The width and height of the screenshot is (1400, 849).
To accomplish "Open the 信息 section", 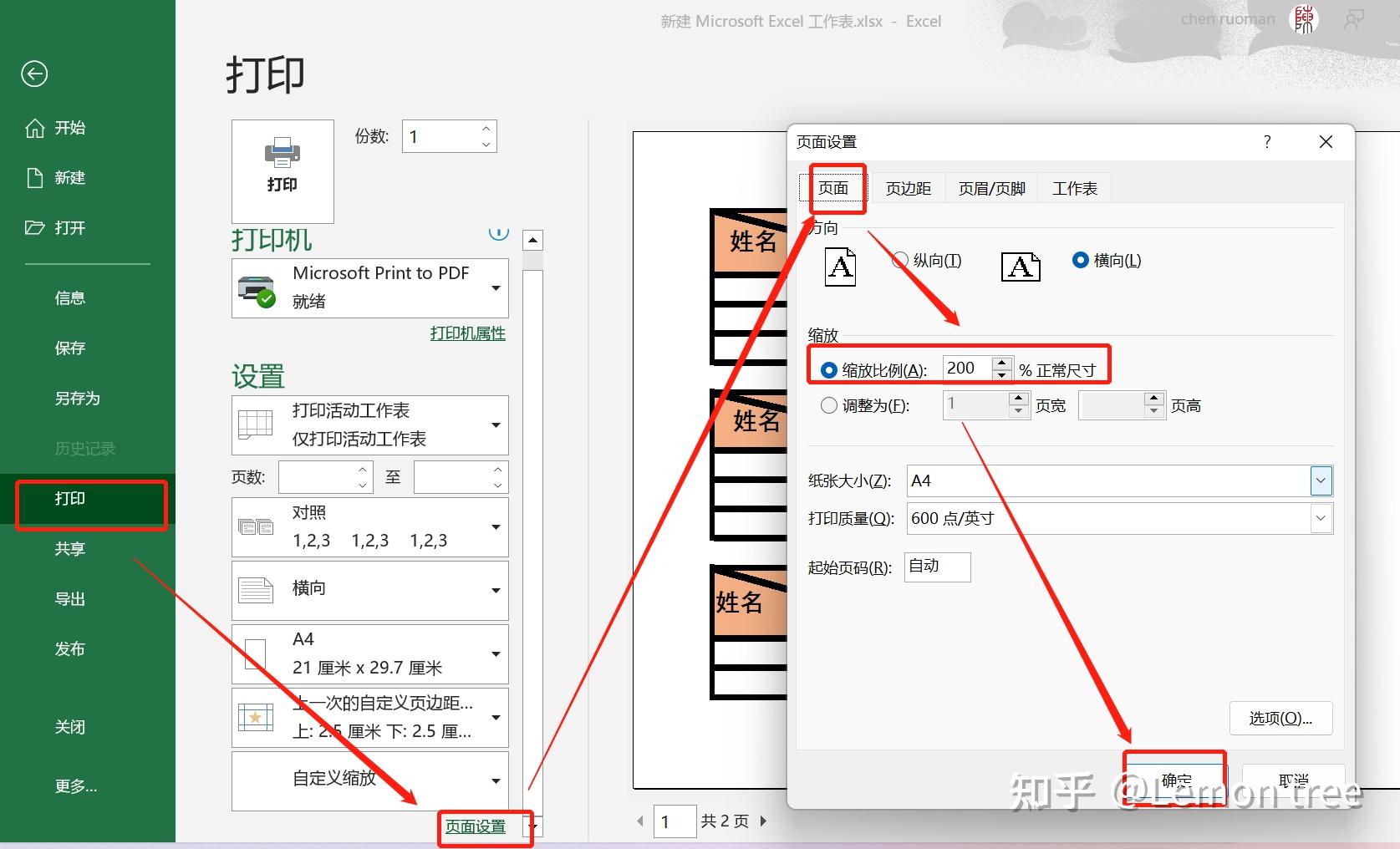I will (70, 298).
